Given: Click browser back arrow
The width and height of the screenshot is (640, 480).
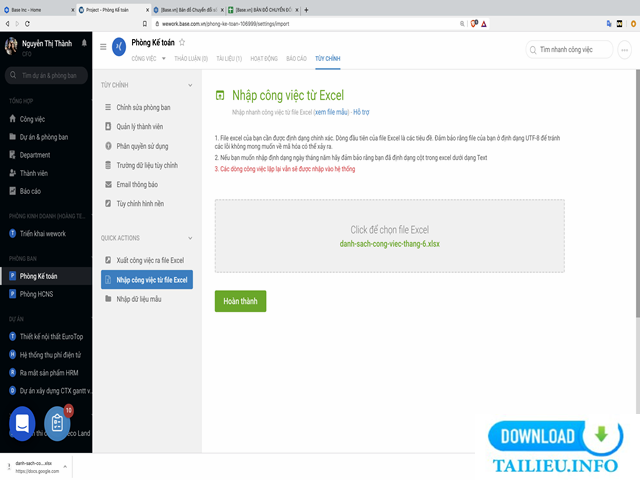Looking at the screenshot, I should point(7,24).
